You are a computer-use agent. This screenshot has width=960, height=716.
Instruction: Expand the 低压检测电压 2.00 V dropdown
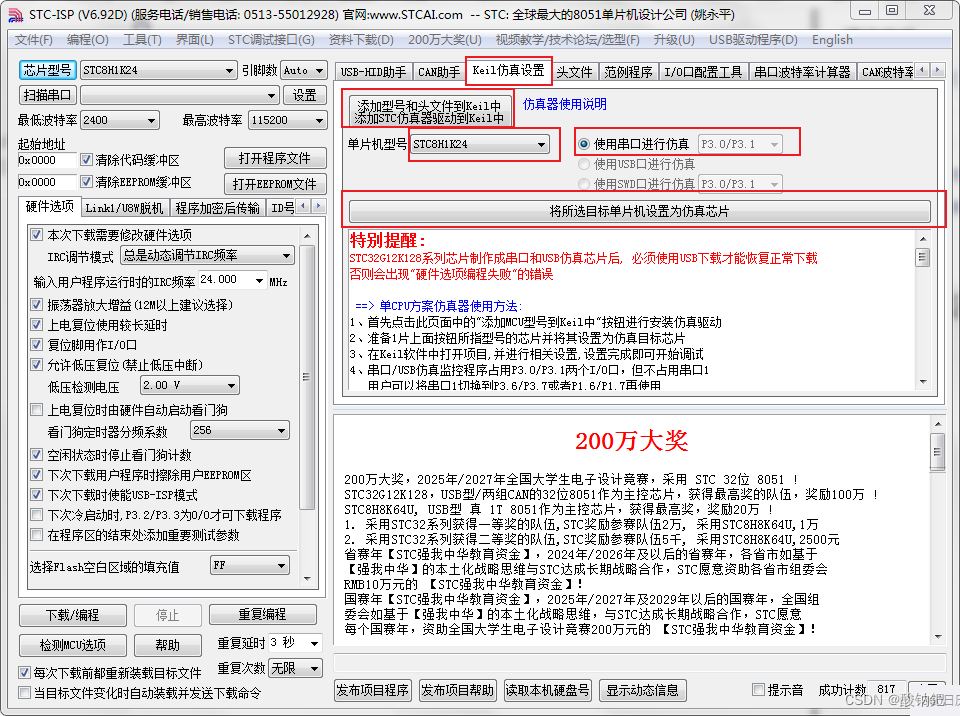coord(231,386)
